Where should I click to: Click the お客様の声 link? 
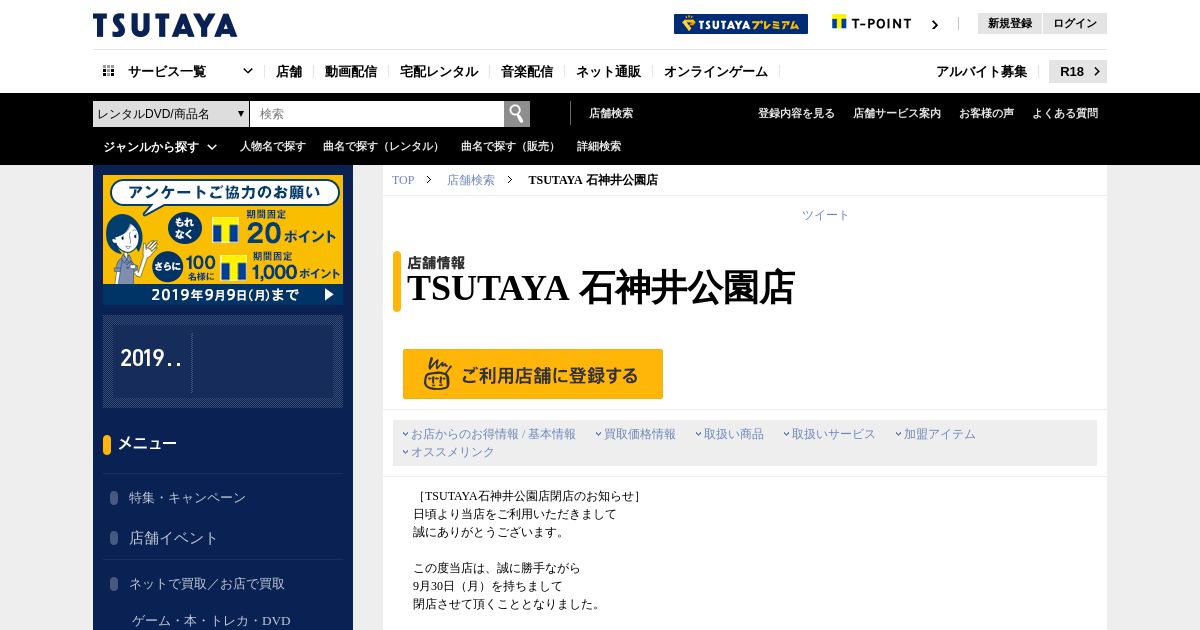tap(986, 113)
